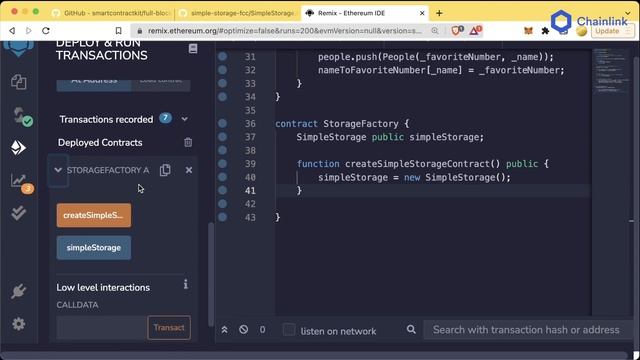Viewport: 640px width, 360px height.
Task: Toggle terminal with double chevron icon
Action: pos(224,329)
